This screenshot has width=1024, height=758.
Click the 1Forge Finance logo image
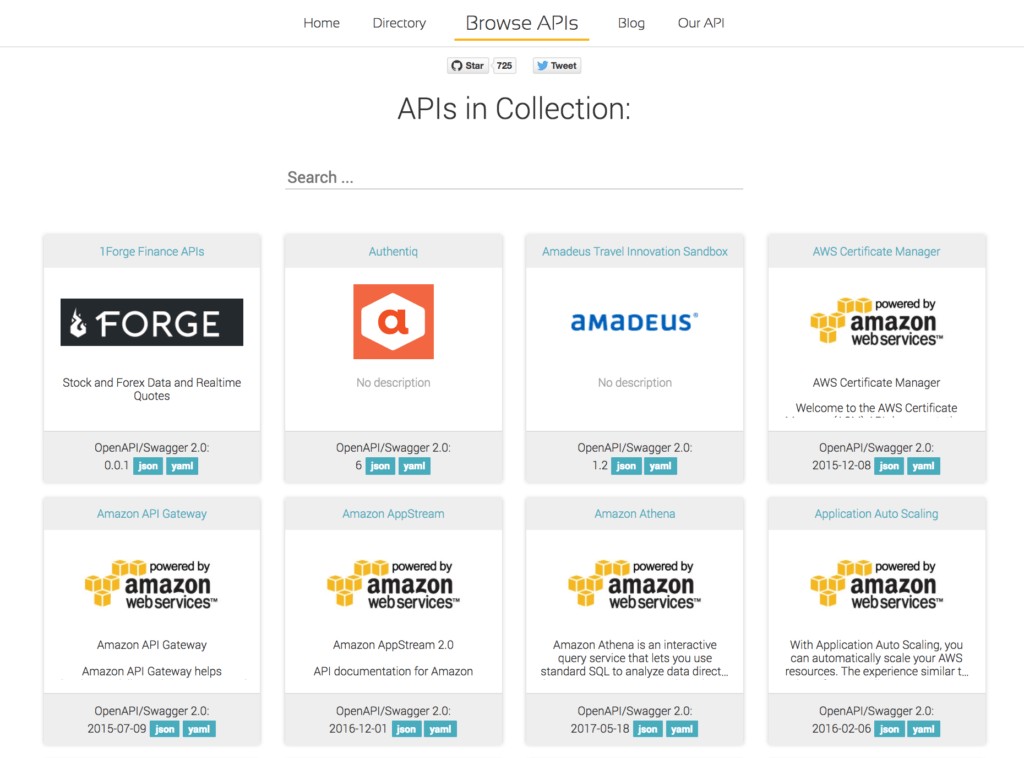coord(151,321)
